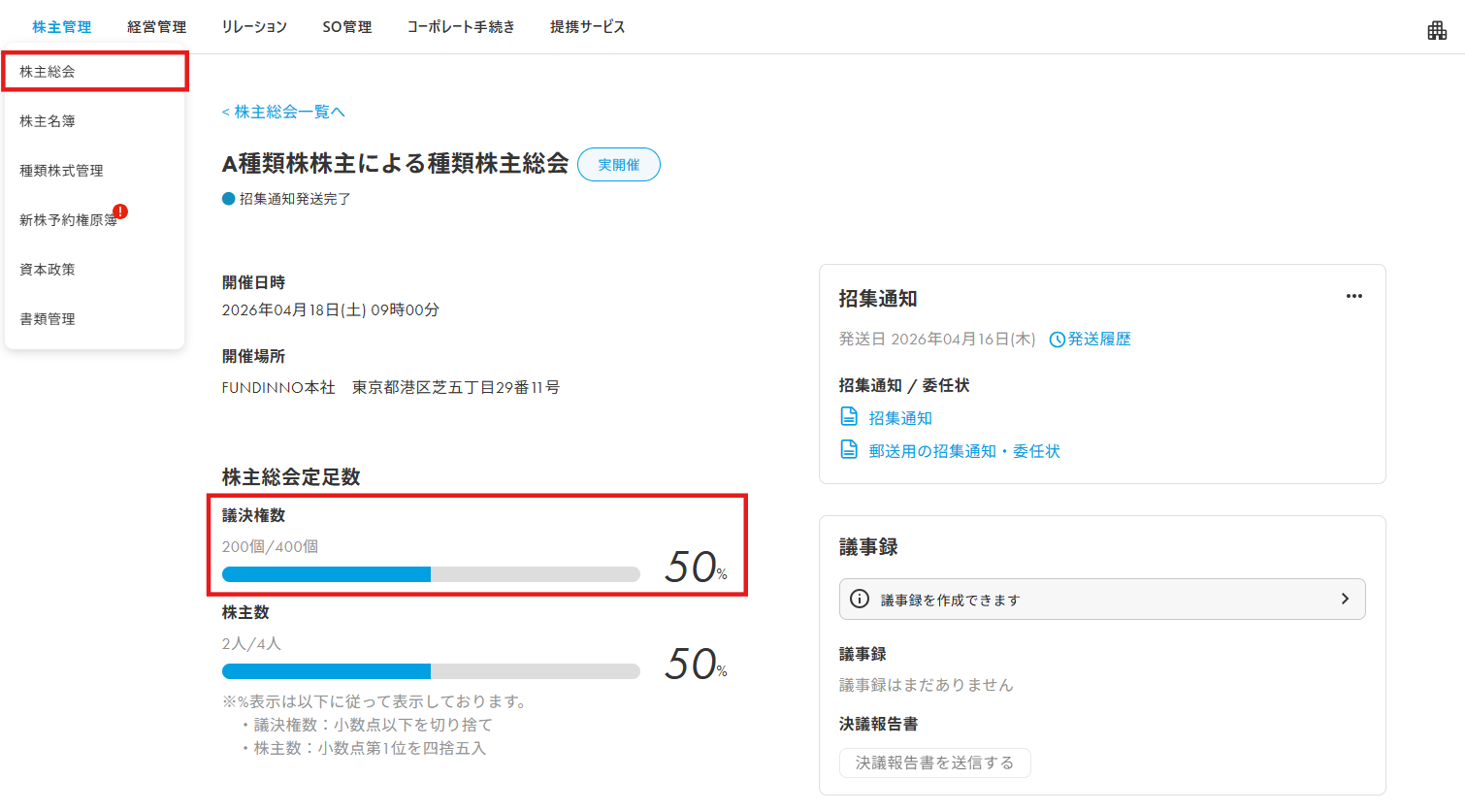Click the company building icon at top right
This screenshot has height=812, width=1465.
point(1437,30)
